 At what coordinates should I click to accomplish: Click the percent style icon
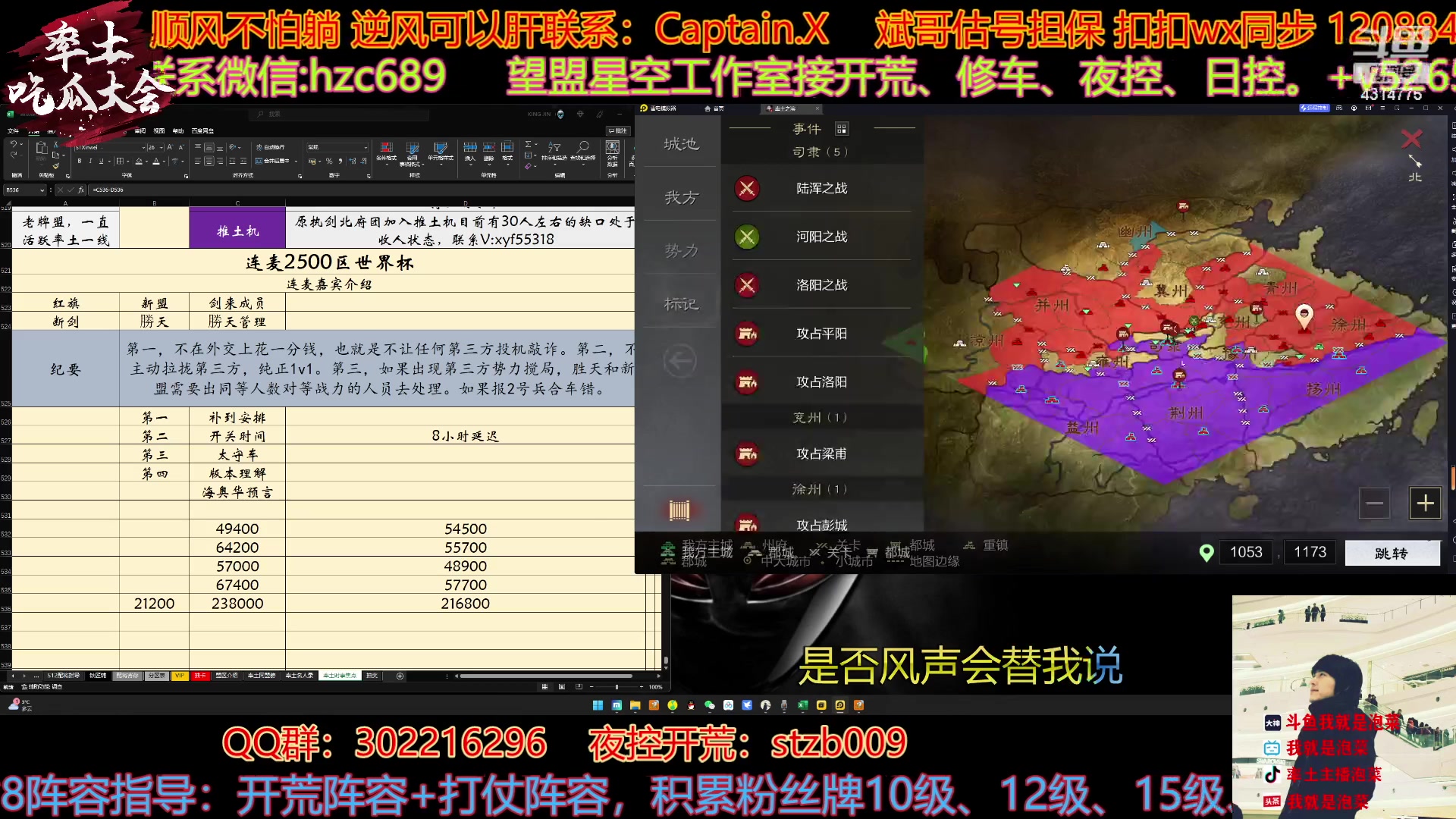329,161
